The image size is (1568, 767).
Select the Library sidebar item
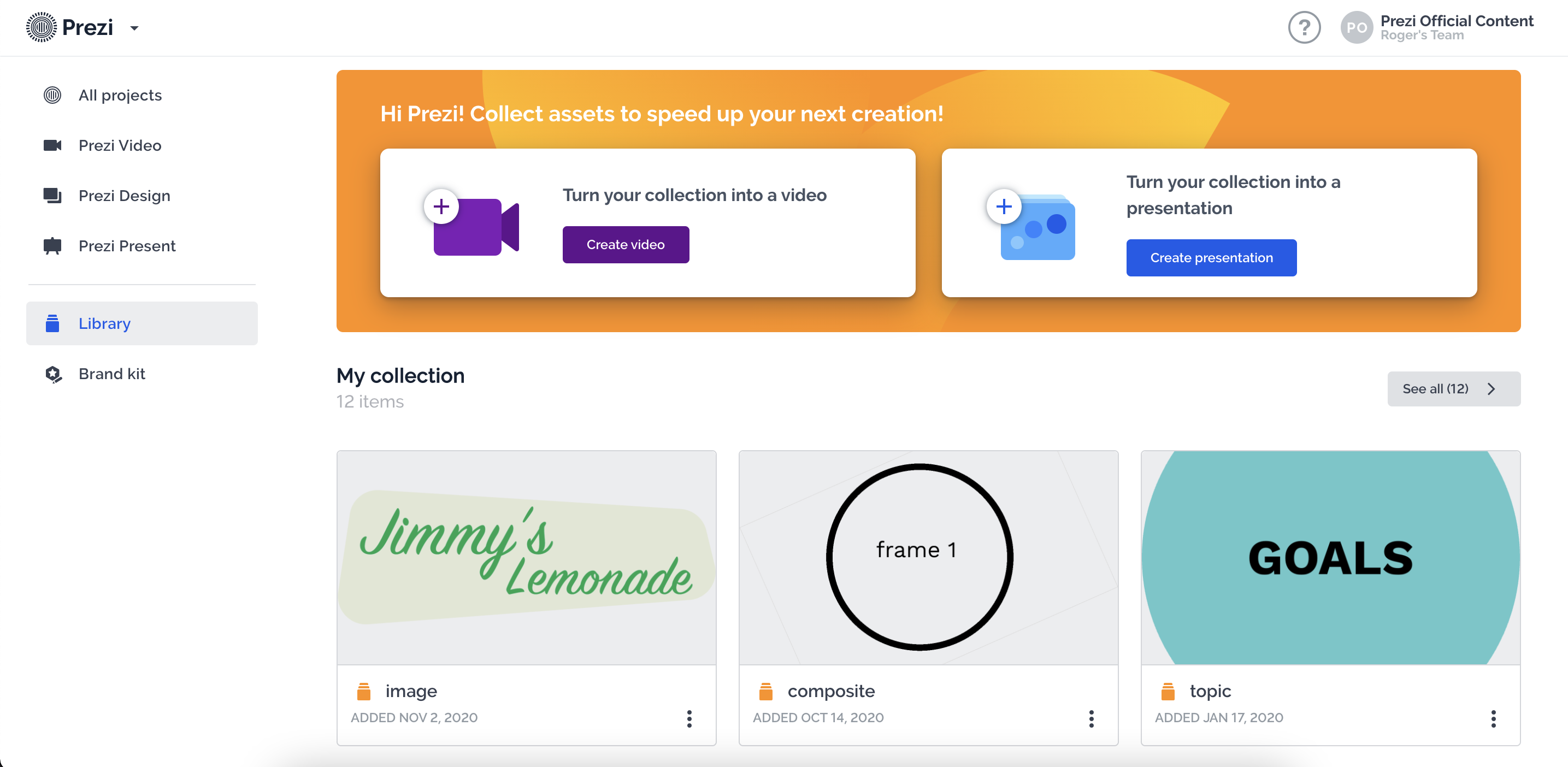pyautogui.click(x=142, y=323)
